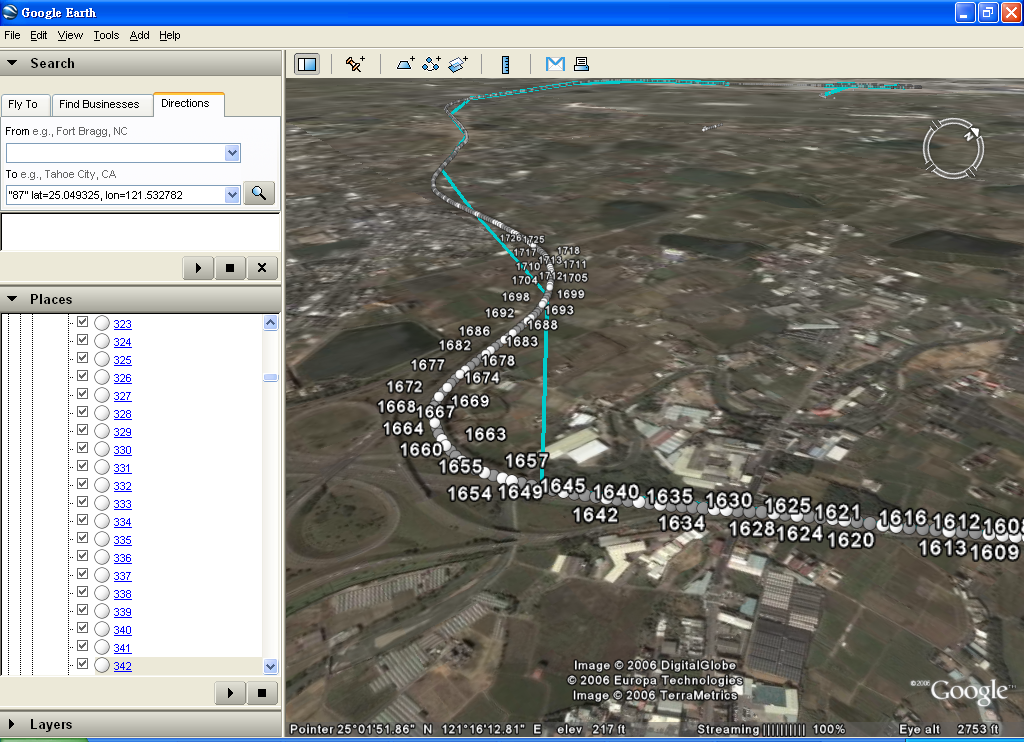Image resolution: width=1024 pixels, height=742 pixels.
Task: Uncheck the checkbox for placemark 329
Action: 82,430
